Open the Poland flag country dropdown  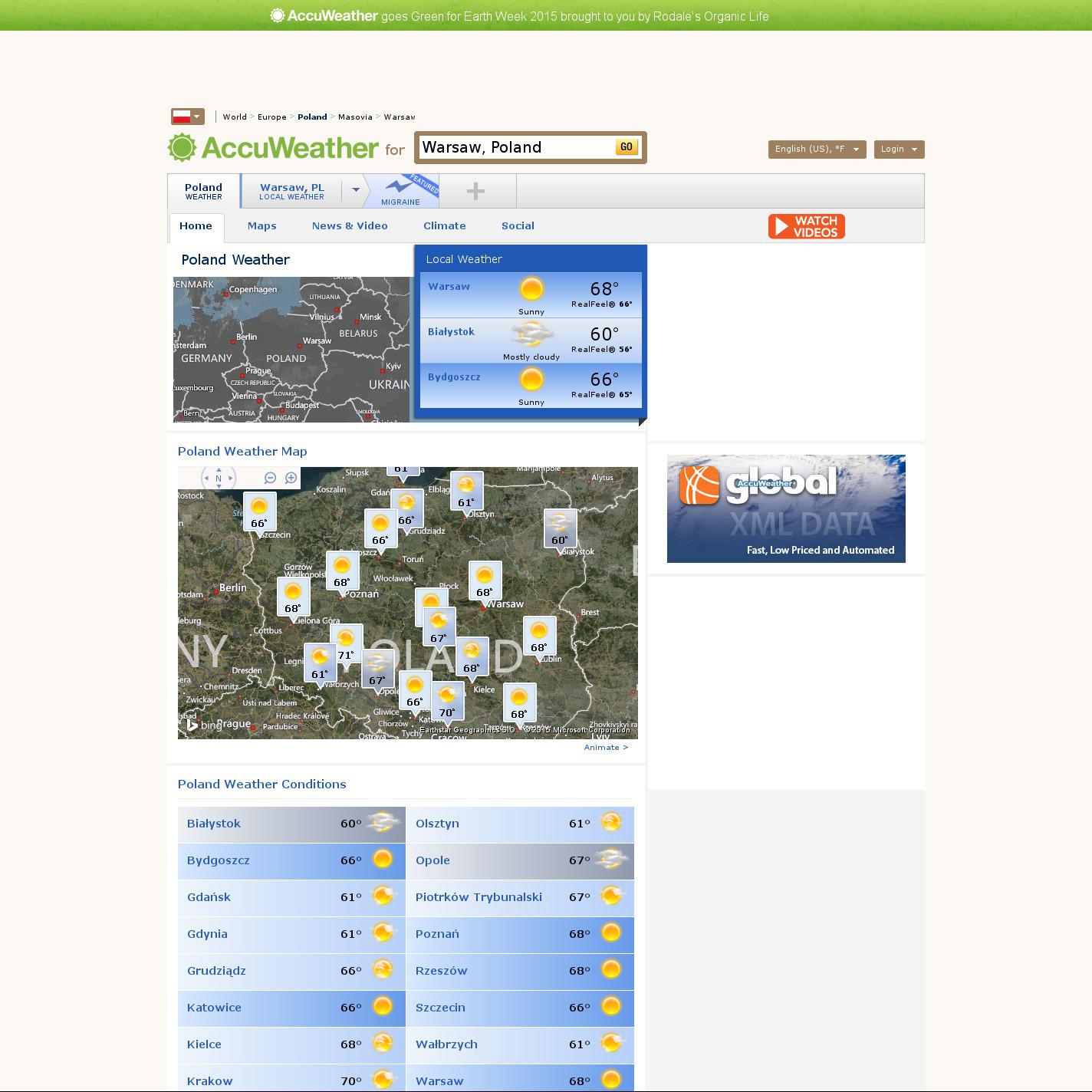(187, 117)
